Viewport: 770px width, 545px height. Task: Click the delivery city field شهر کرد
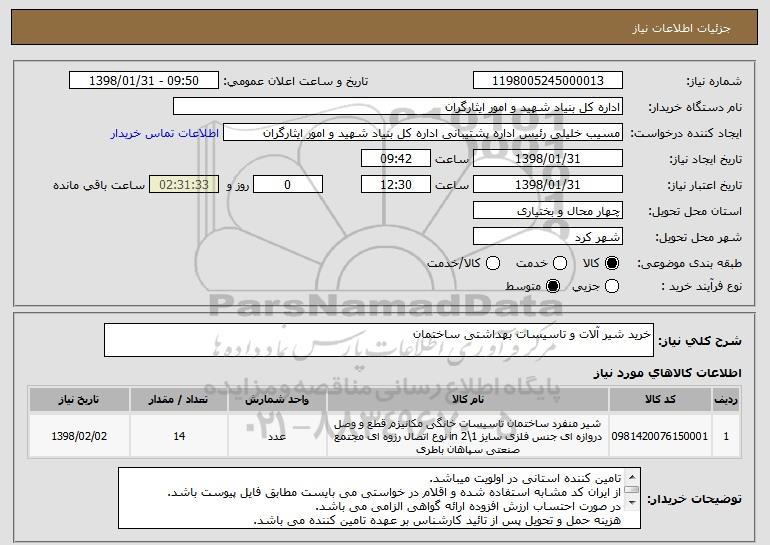548,237
